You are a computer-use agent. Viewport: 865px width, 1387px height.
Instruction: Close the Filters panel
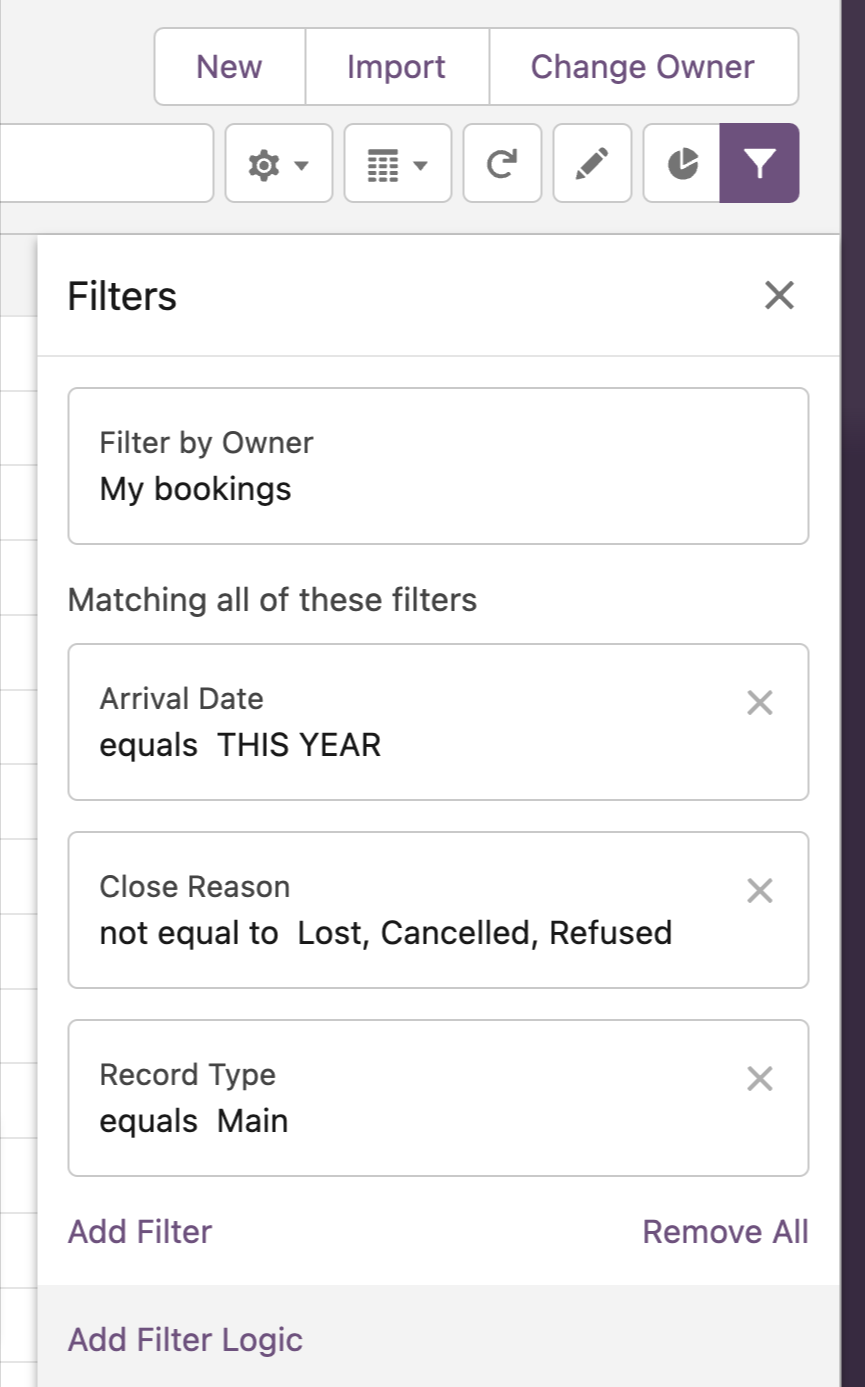tap(779, 295)
